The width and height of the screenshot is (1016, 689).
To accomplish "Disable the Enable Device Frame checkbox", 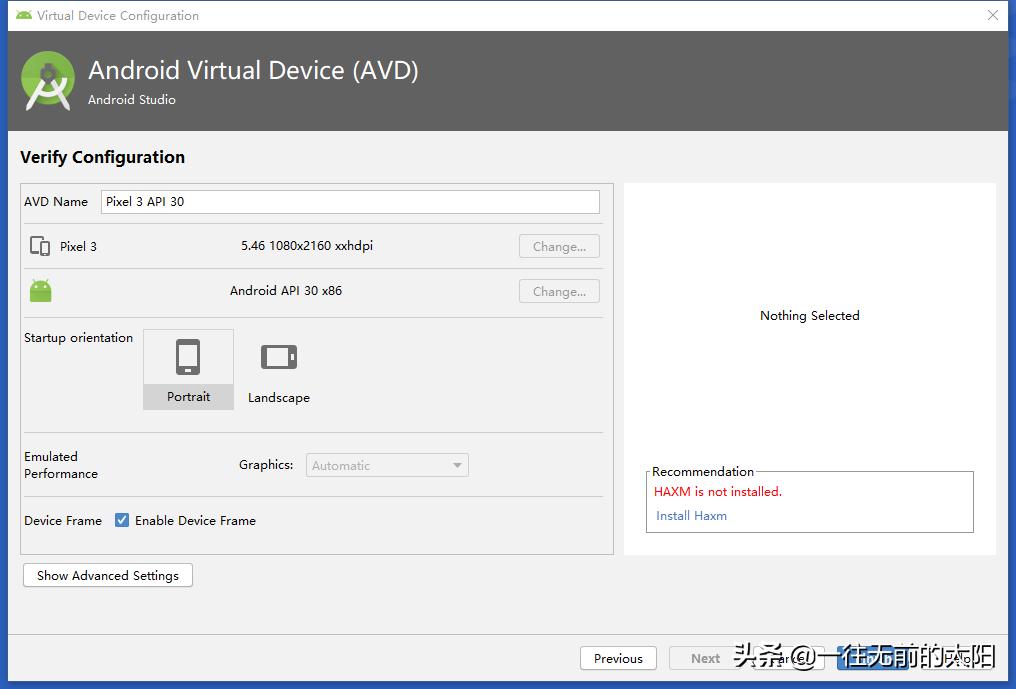I will pyautogui.click(x=121, y=520).
